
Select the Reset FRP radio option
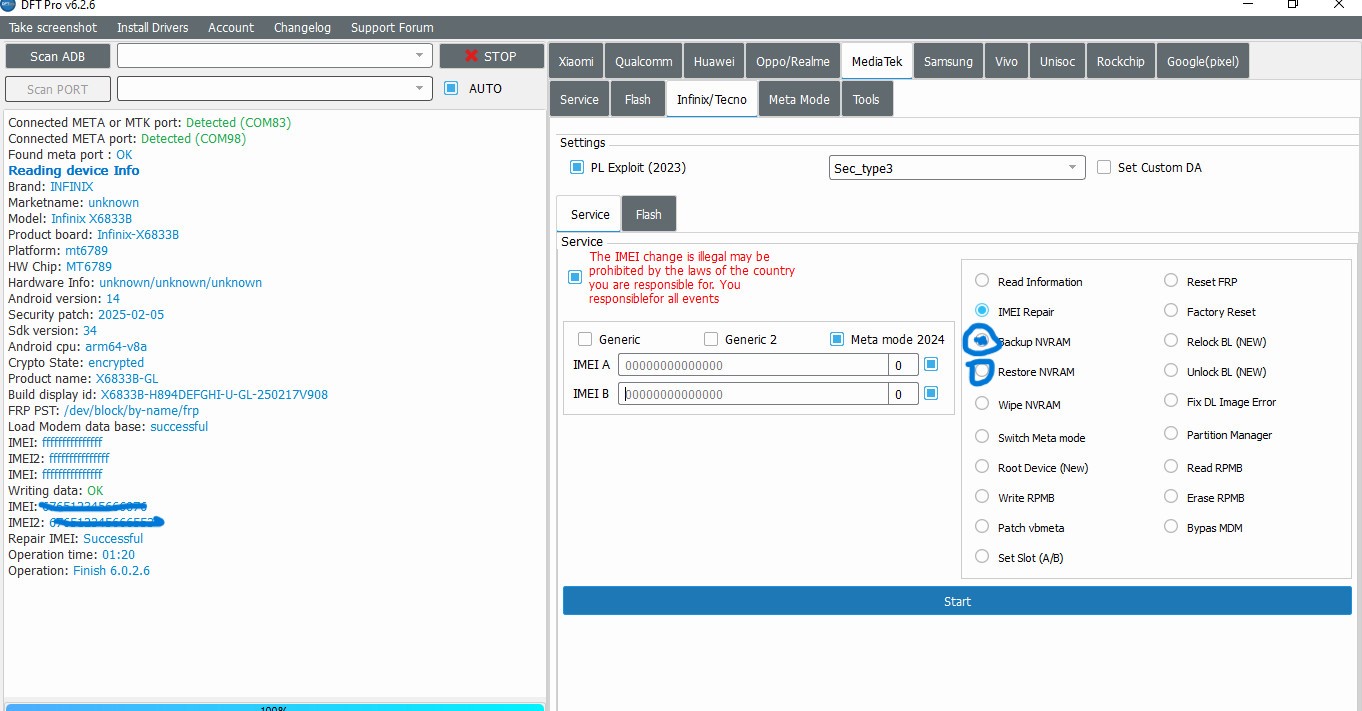[x=1171, y=281]
